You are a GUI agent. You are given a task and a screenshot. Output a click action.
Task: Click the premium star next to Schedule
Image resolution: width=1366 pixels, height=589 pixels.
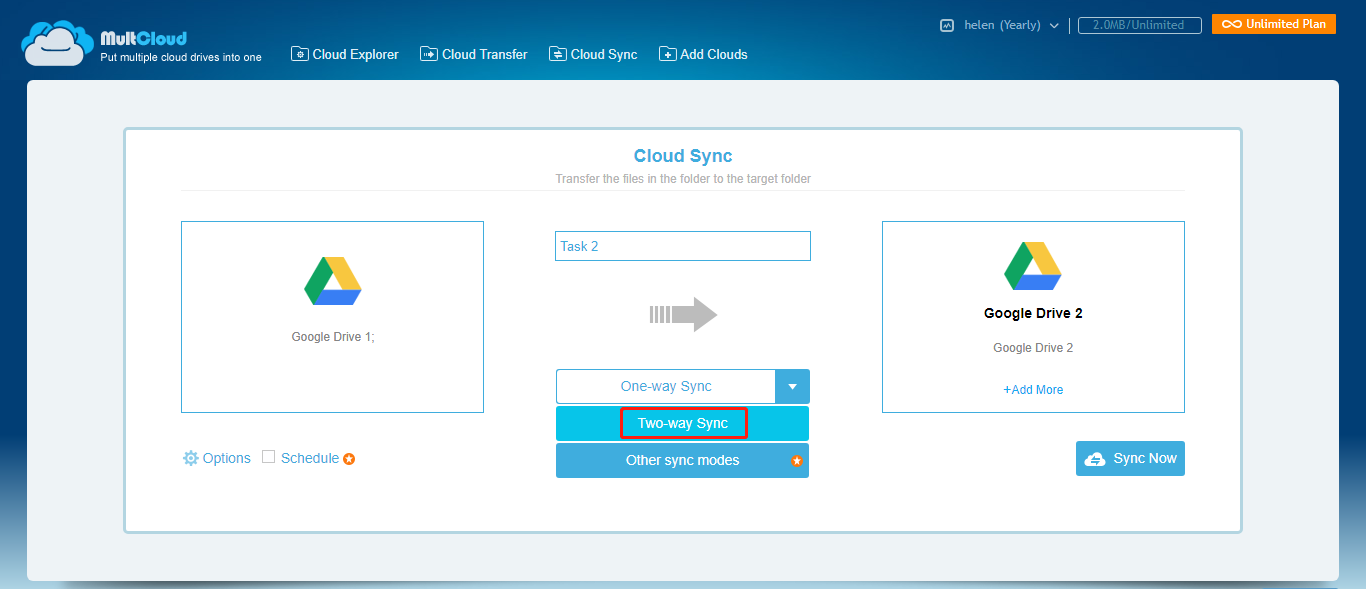point(349,459)
